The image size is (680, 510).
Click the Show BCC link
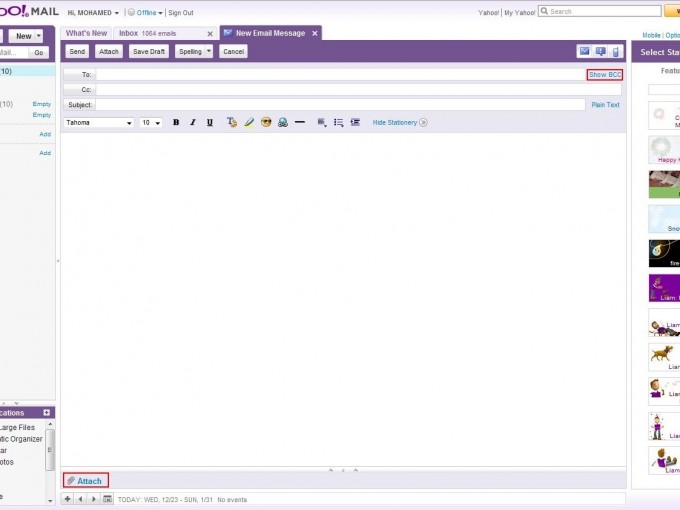click(605, 75)
